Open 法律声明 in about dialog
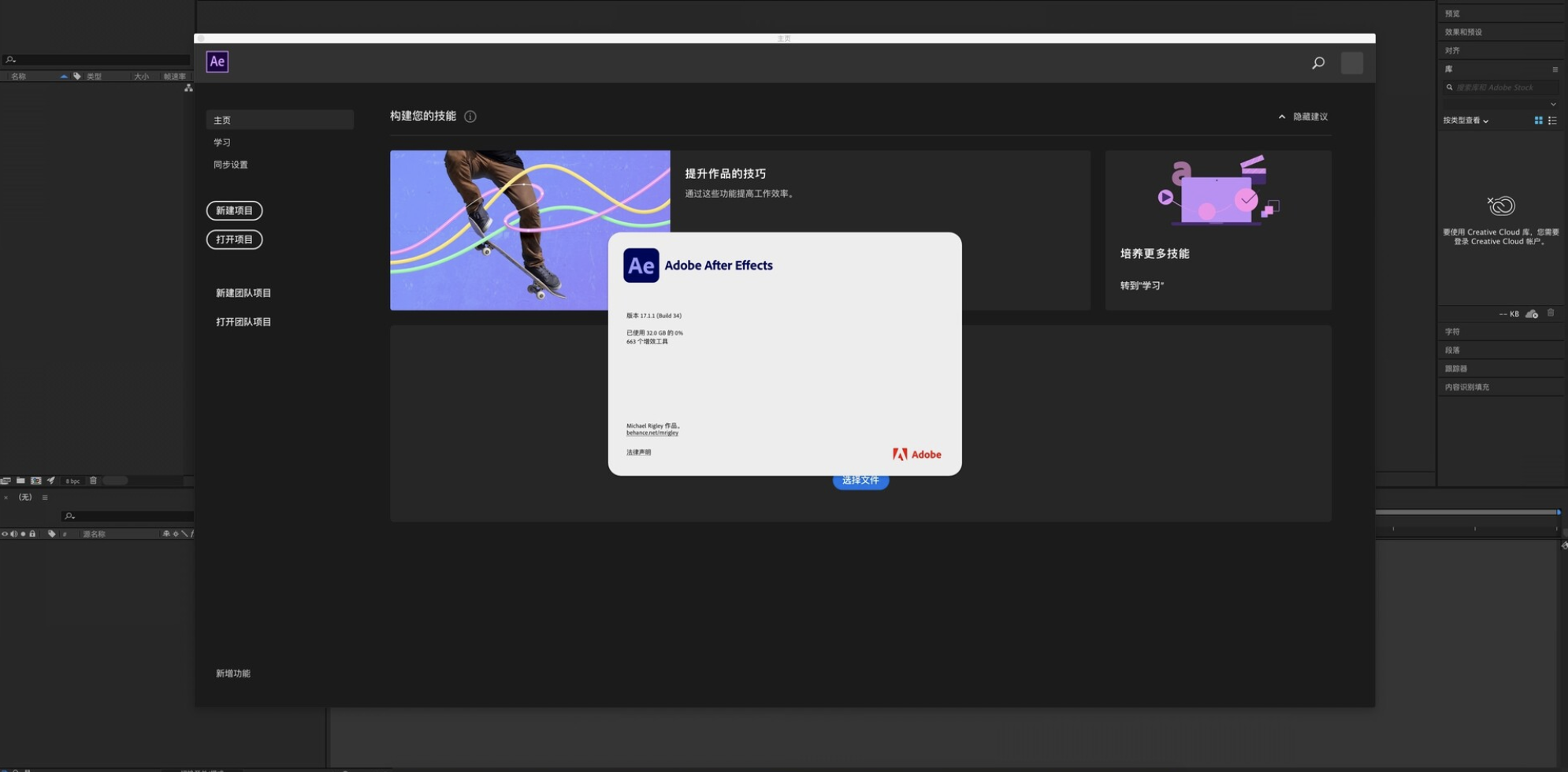1568x772 pixels. point(639,452)
